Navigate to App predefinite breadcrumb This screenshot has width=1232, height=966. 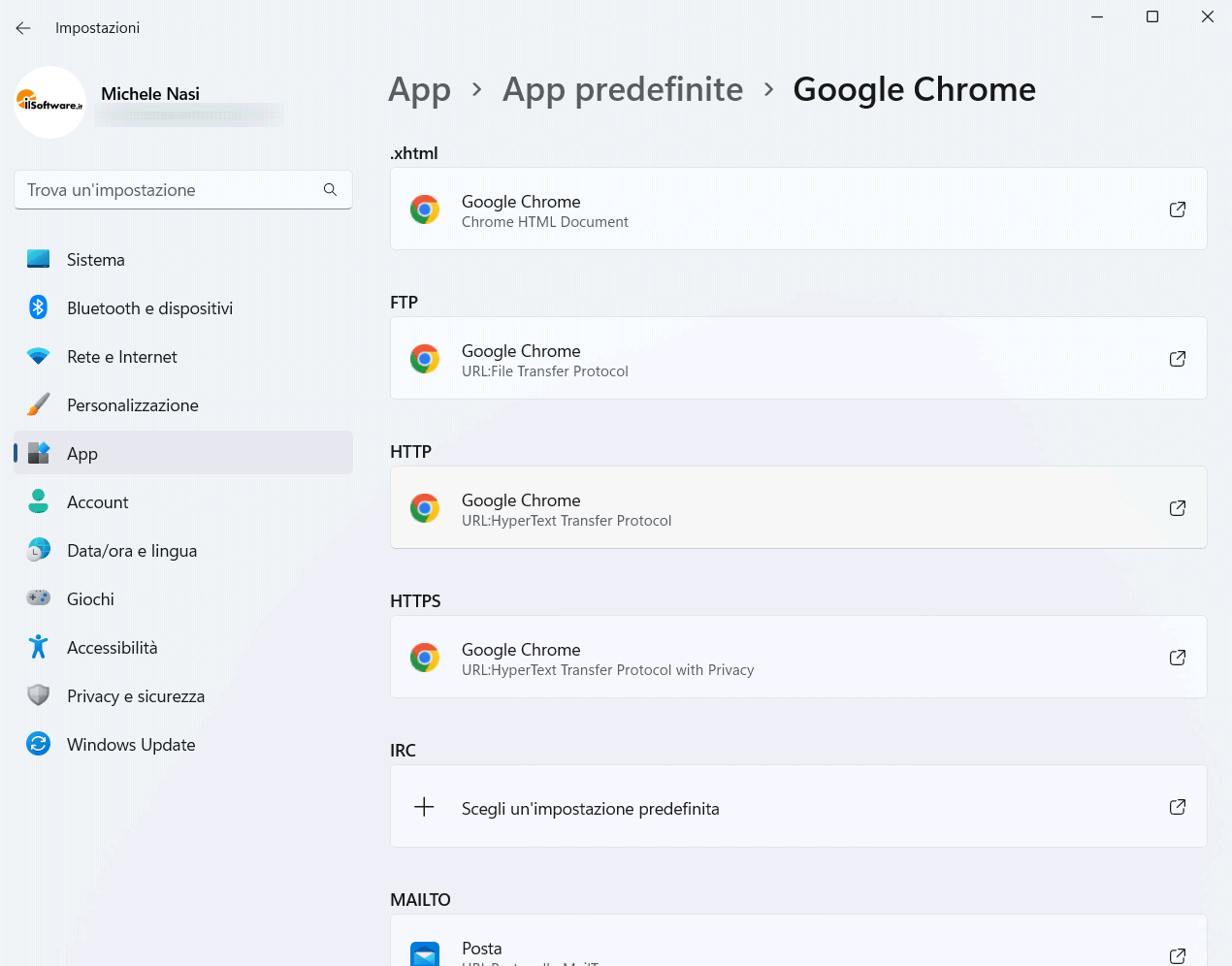pyautogui.click(x=623, y=90)
